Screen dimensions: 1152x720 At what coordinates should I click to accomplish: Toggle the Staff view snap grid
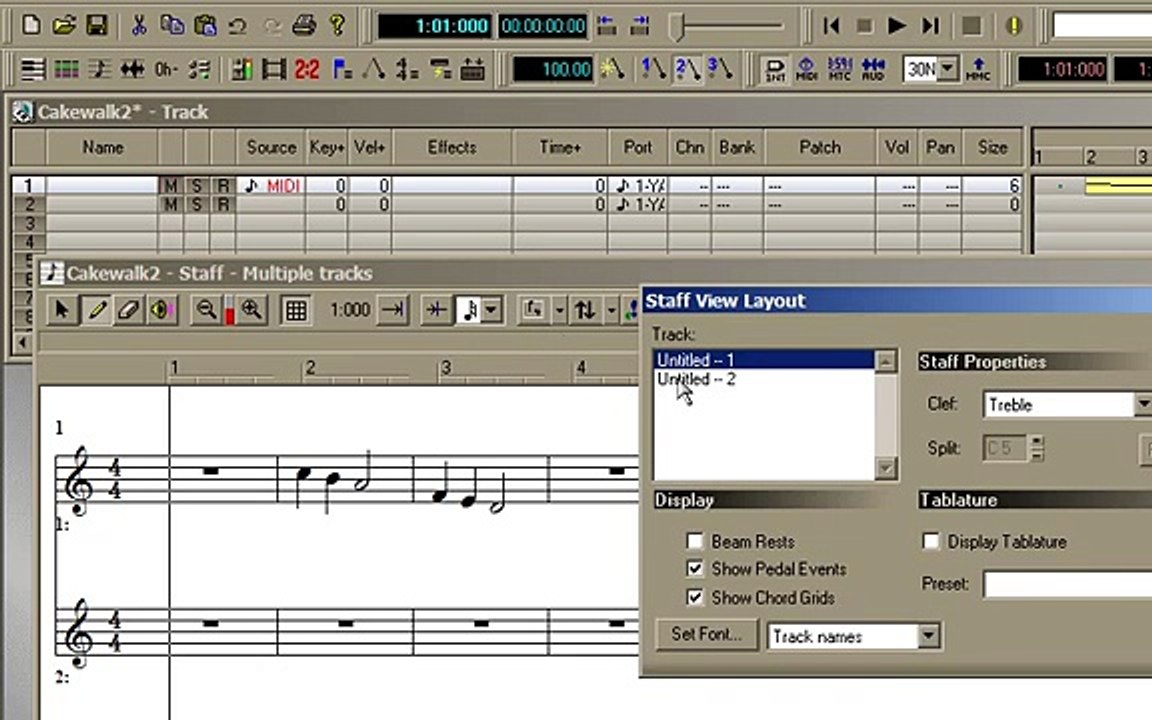296,310
